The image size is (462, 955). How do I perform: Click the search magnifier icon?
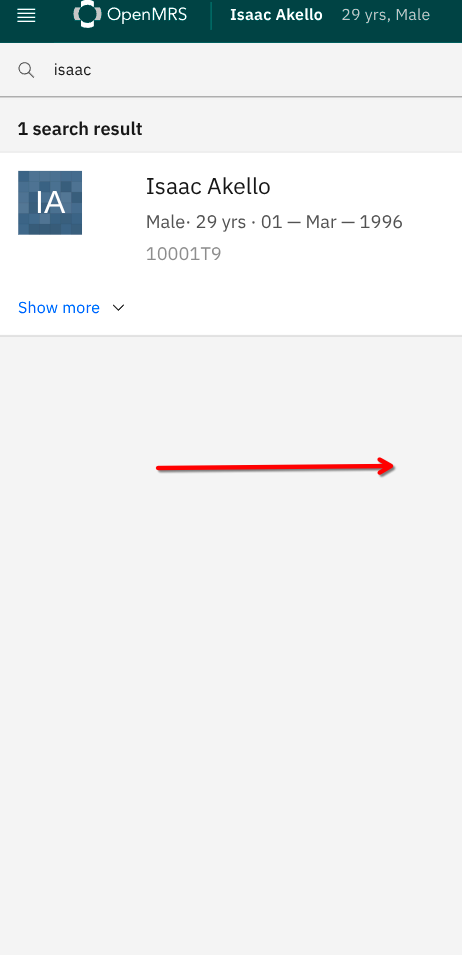click(26, 70)
